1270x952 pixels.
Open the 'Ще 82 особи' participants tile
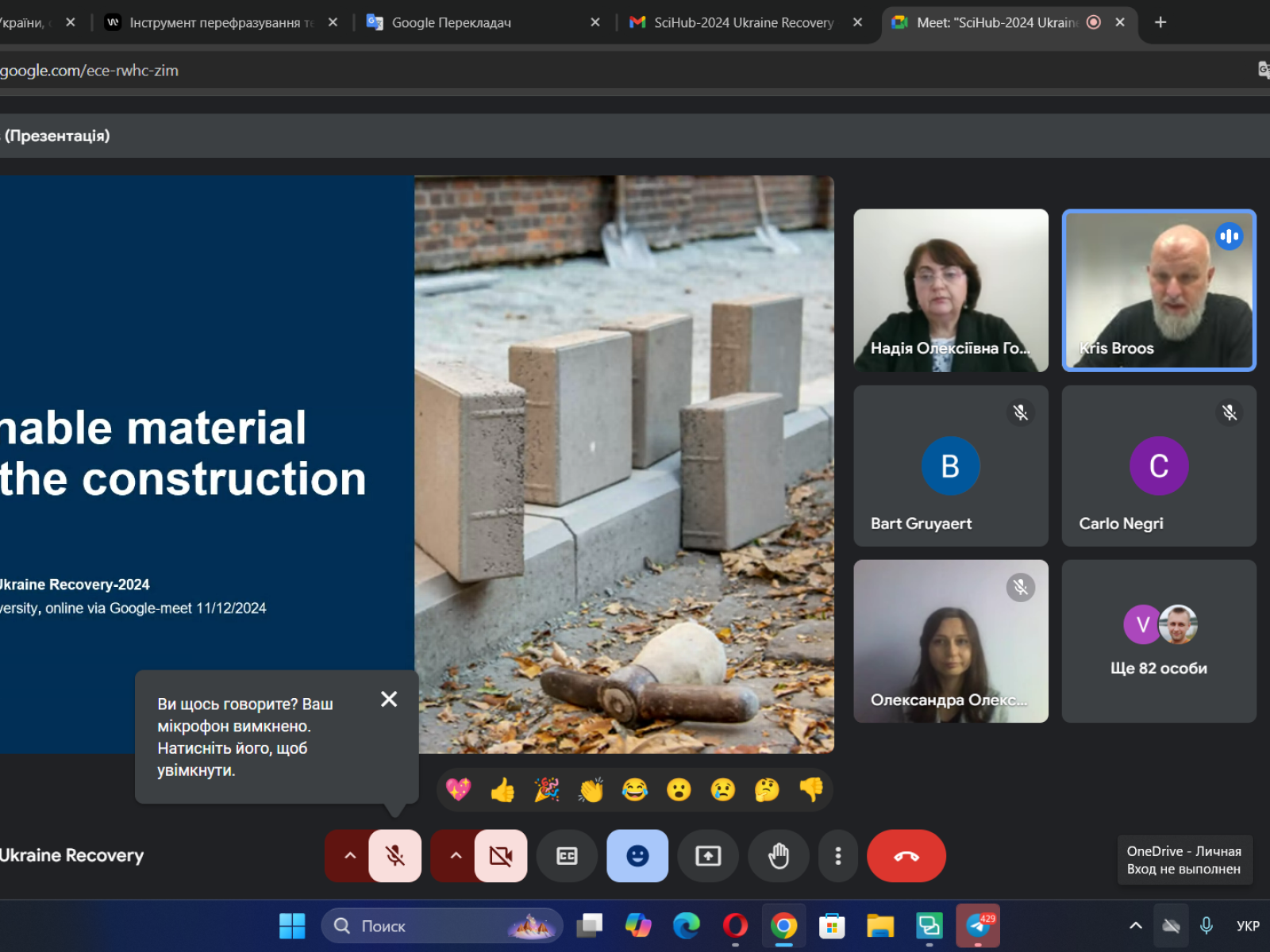[x=1159, y=641]
